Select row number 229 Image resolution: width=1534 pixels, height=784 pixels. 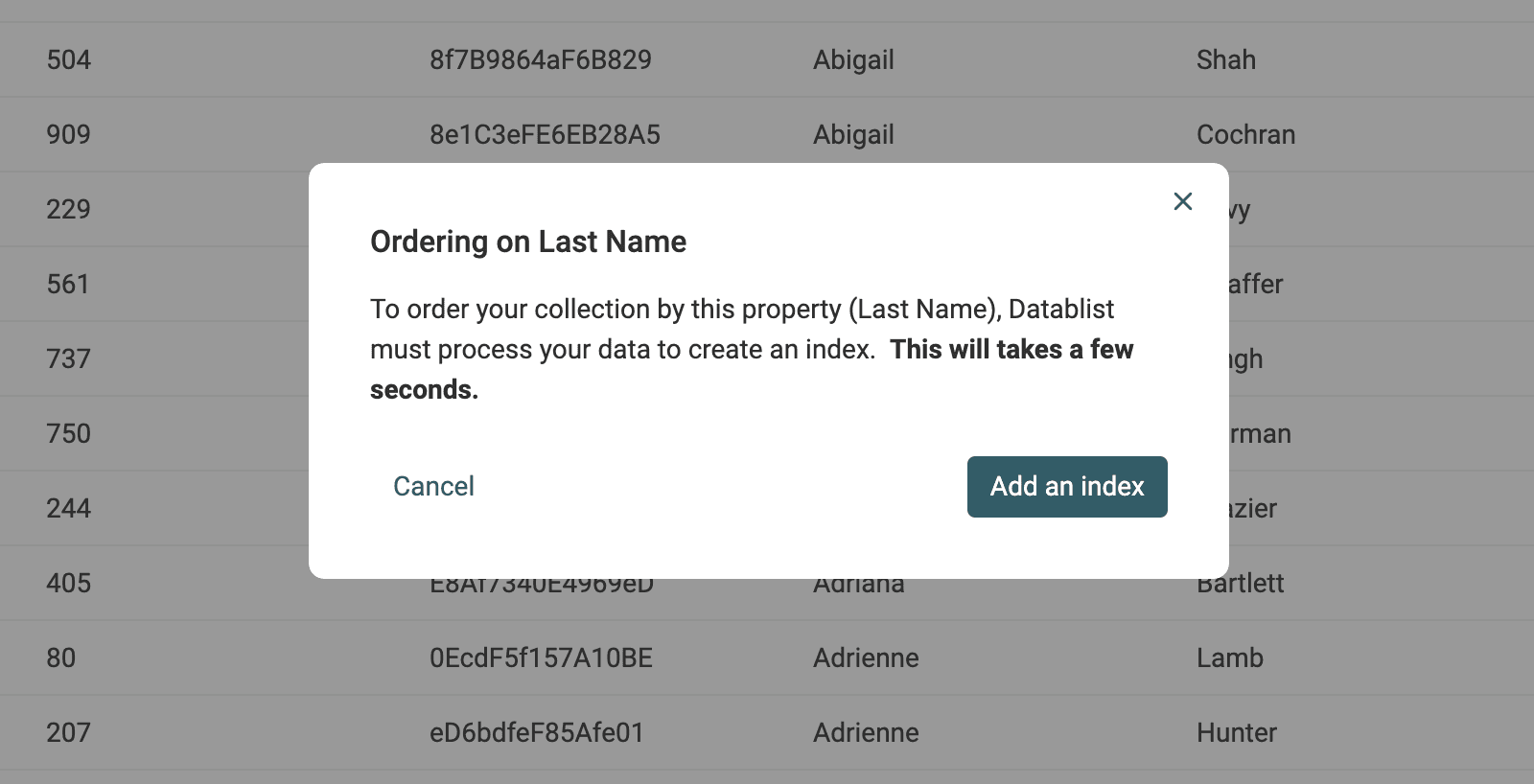(69, 210)
